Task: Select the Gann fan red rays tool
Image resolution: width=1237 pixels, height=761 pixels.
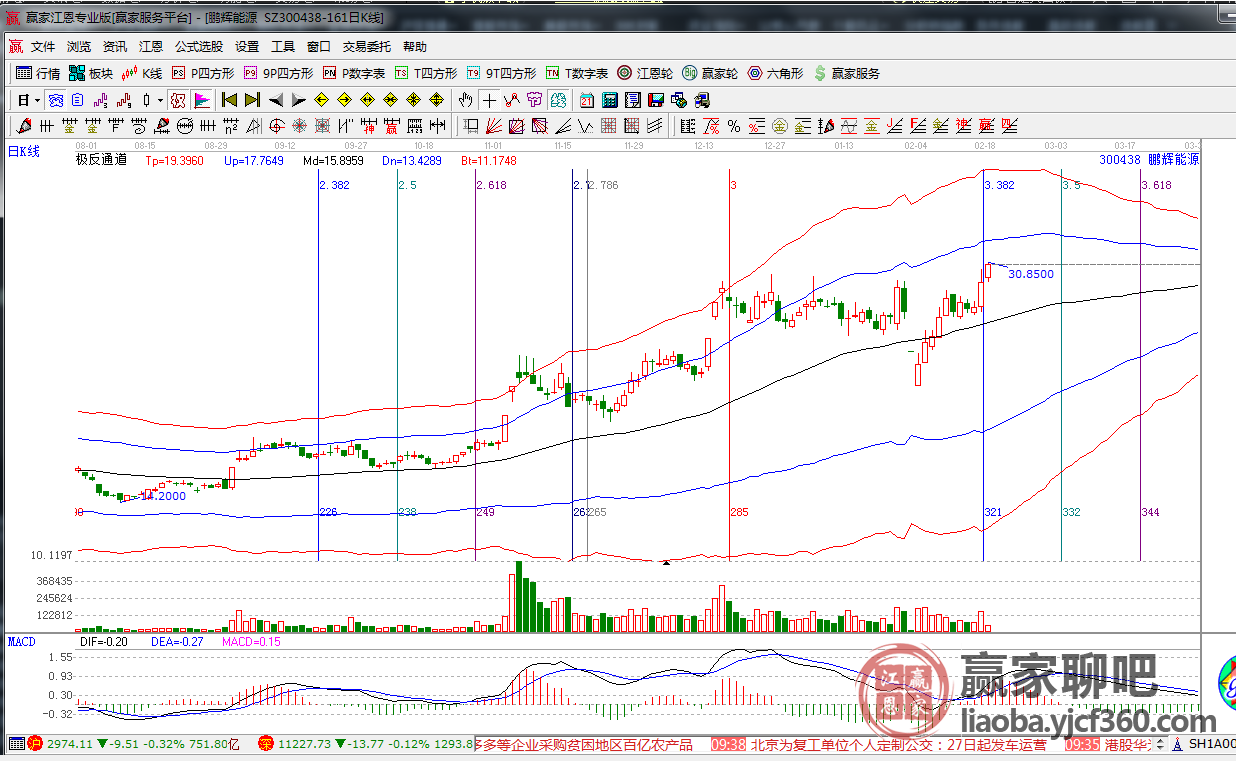Action: tap(493, 126)
